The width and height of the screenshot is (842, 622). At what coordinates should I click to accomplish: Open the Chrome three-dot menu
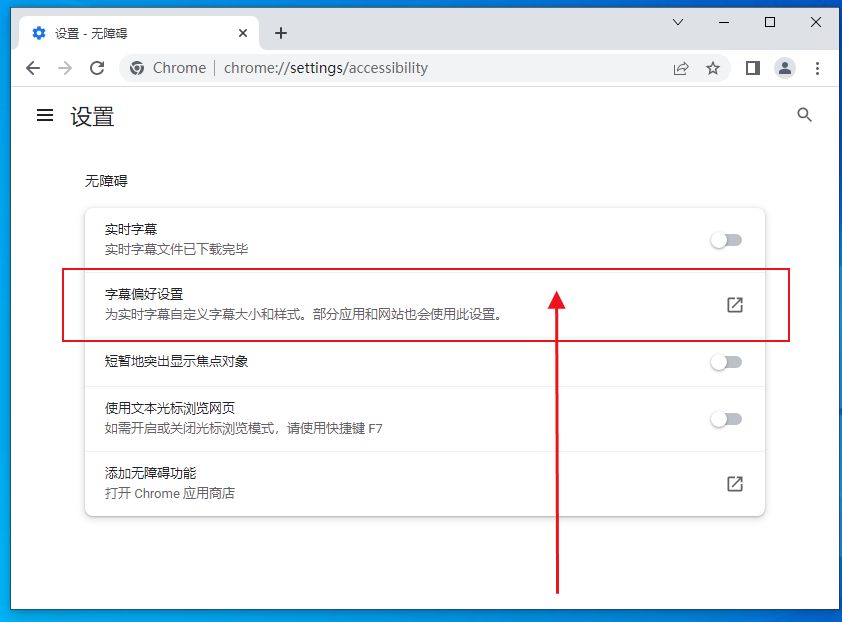tap(817, 68)
